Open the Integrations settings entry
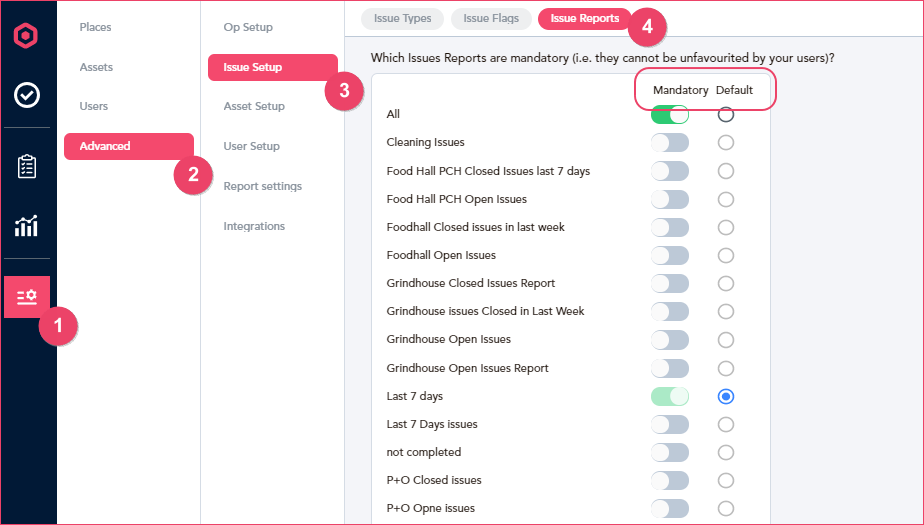 (254, 226)
